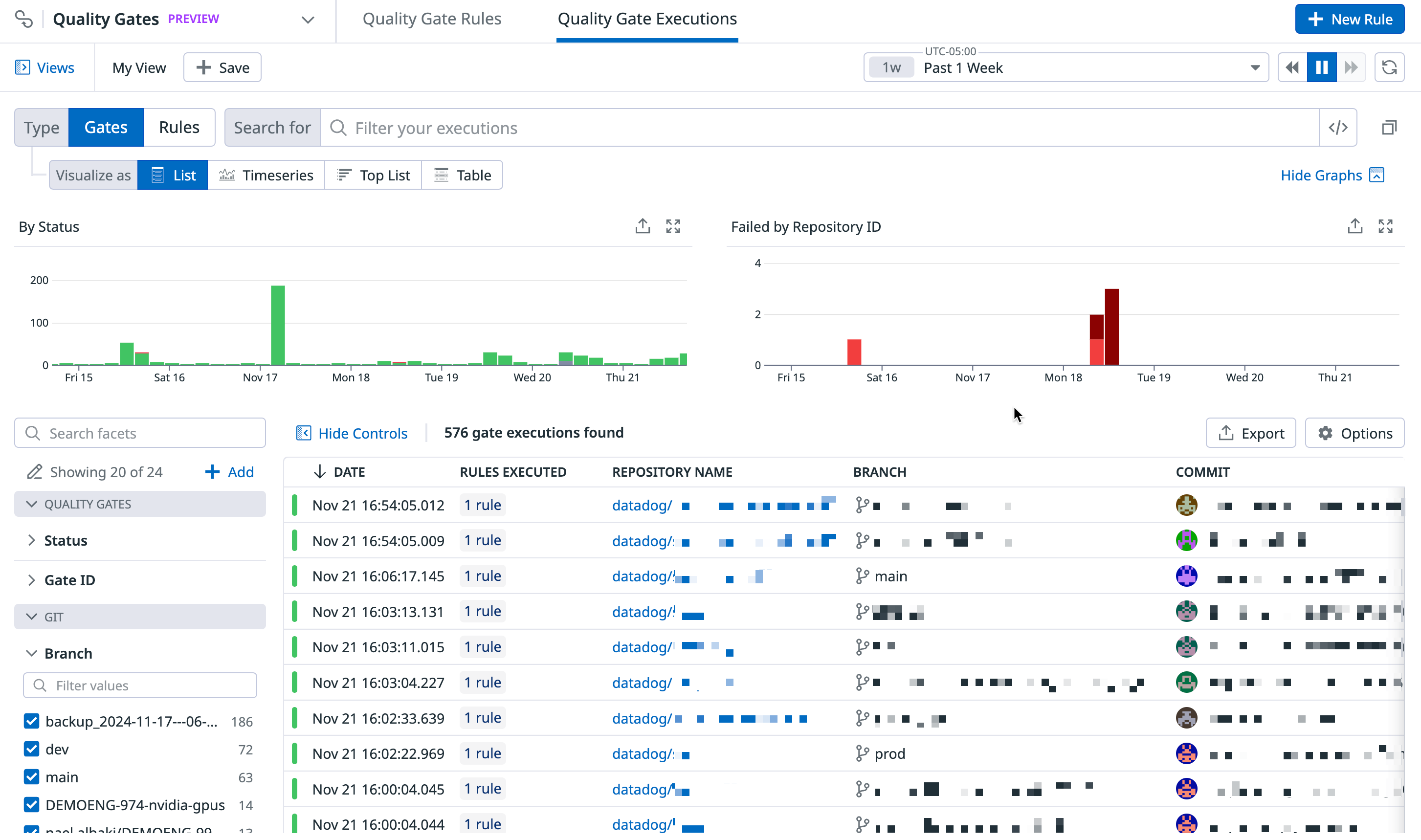Uncheck the main branch checkbox
The image size is (1421, 840).
coord(32,776)
